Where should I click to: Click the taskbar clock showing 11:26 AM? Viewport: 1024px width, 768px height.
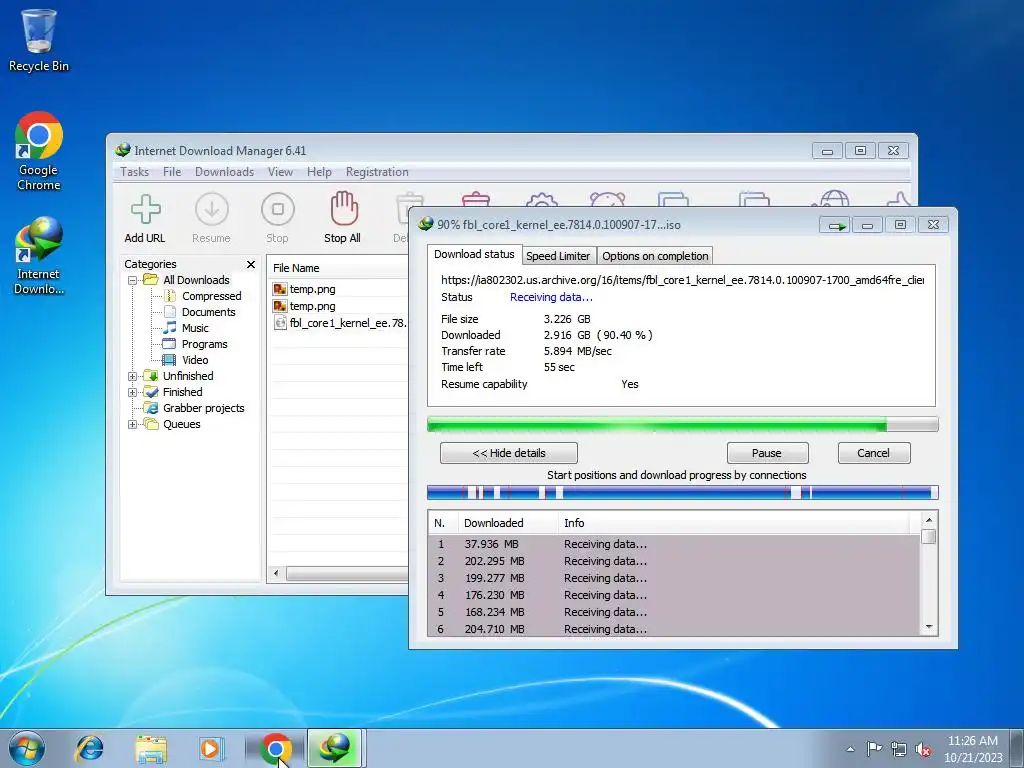click(972, 749)
